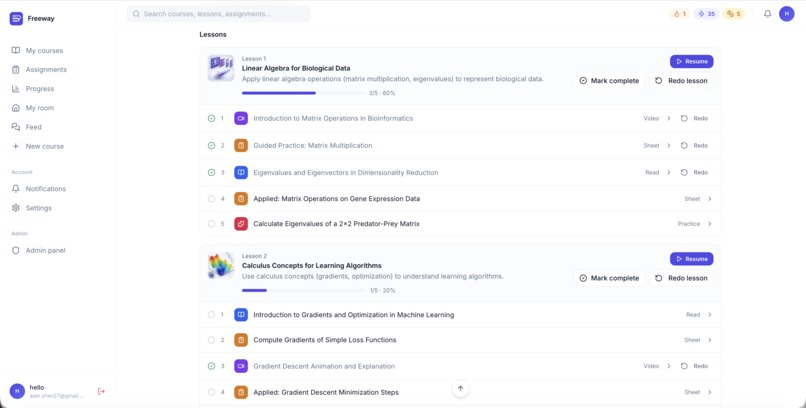The height and width of the screenshot is (408, 806).
Task: Toggle completion circle for Calculate Eigenvalues item
Action: pyautogui.click(x=211, y=224)
